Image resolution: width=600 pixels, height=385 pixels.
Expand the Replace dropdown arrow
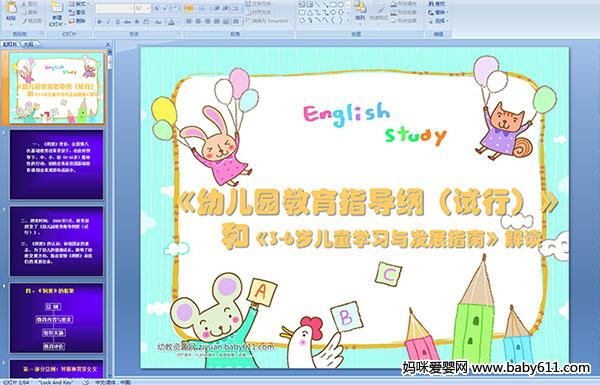pos(447,12)
